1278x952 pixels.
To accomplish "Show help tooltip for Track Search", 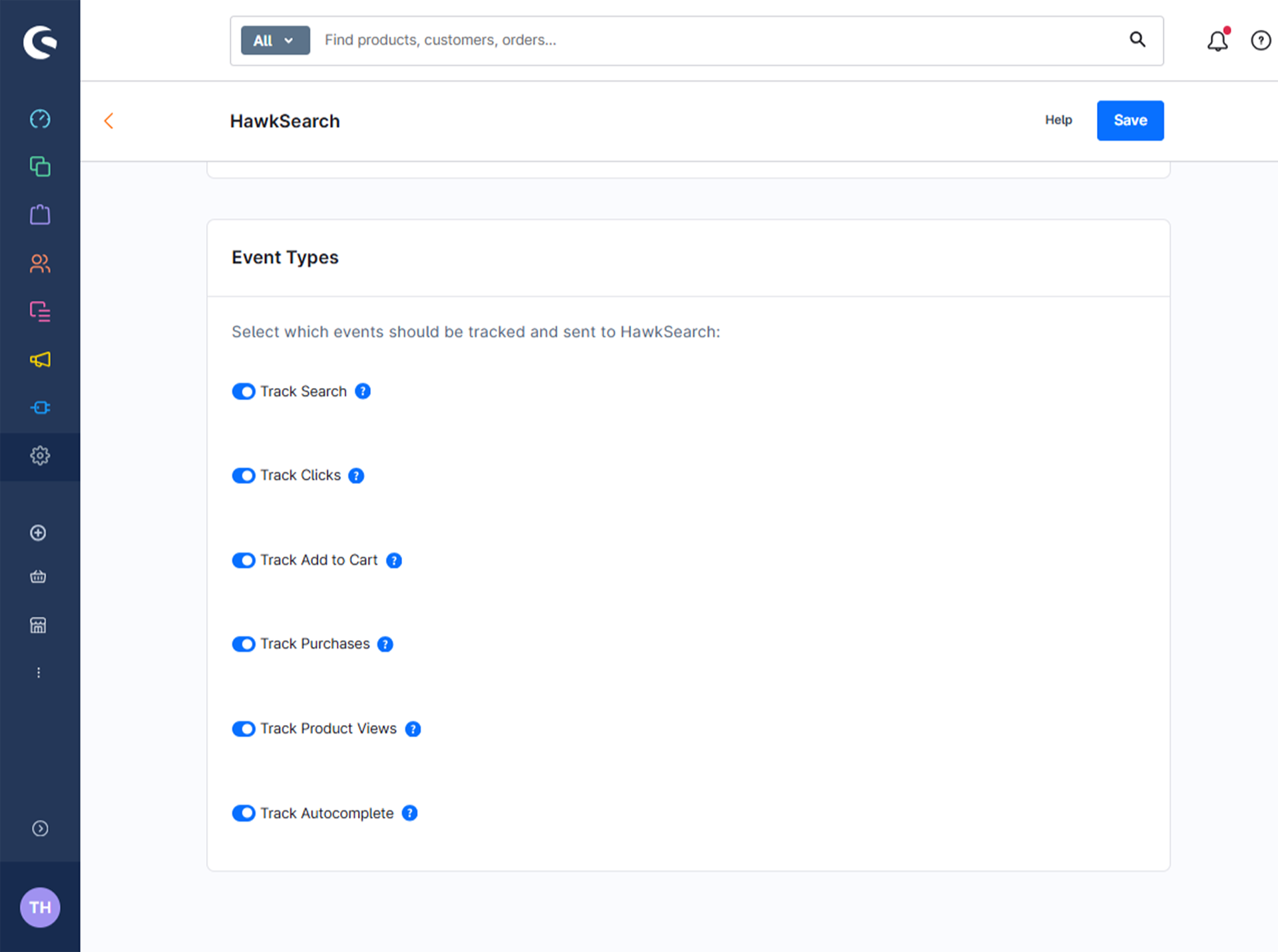I will 363,391.
